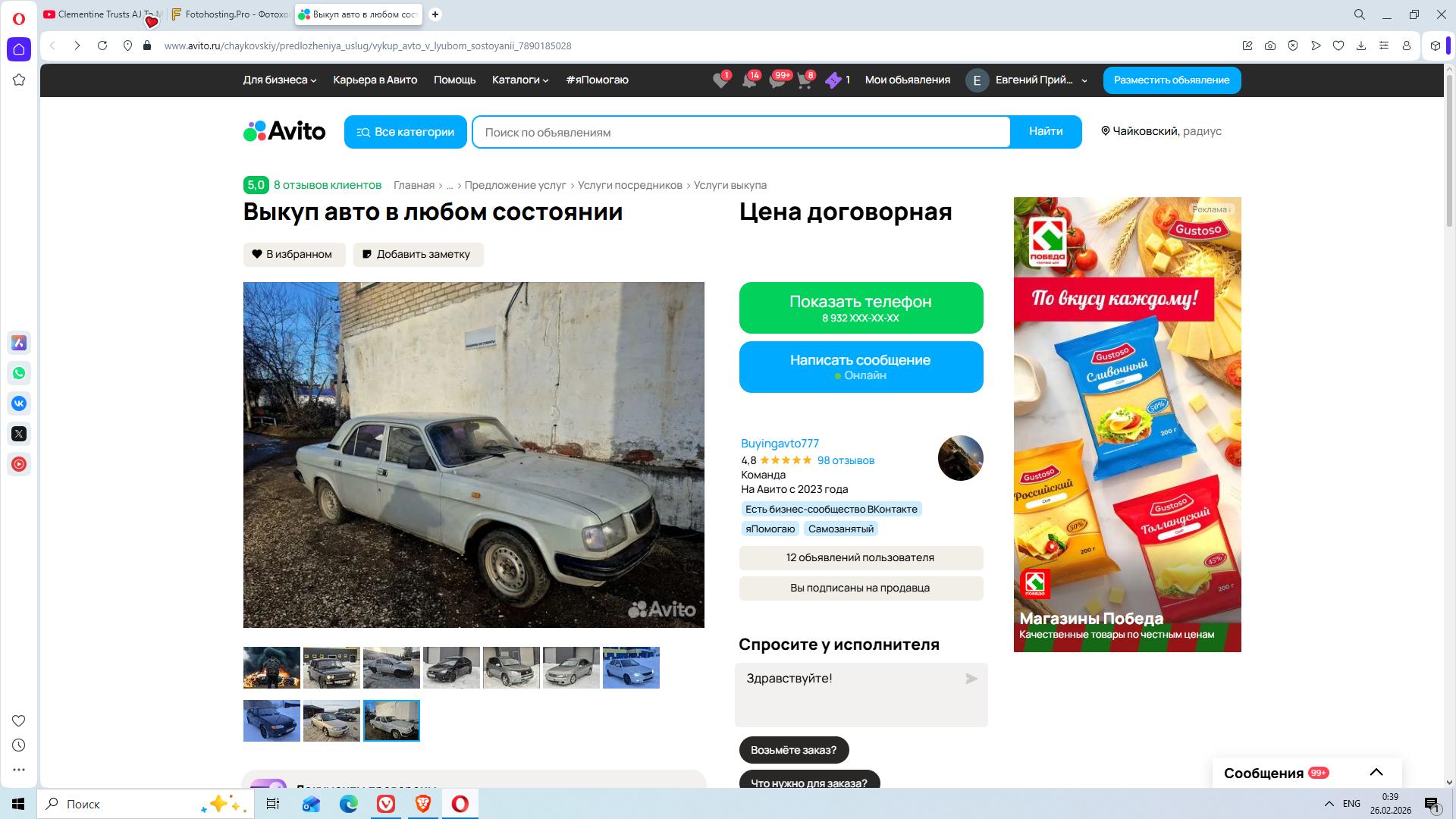Click 'Показать телефон' green button
The width and height of the screenshot is (1456, 819).
(860, 308)
